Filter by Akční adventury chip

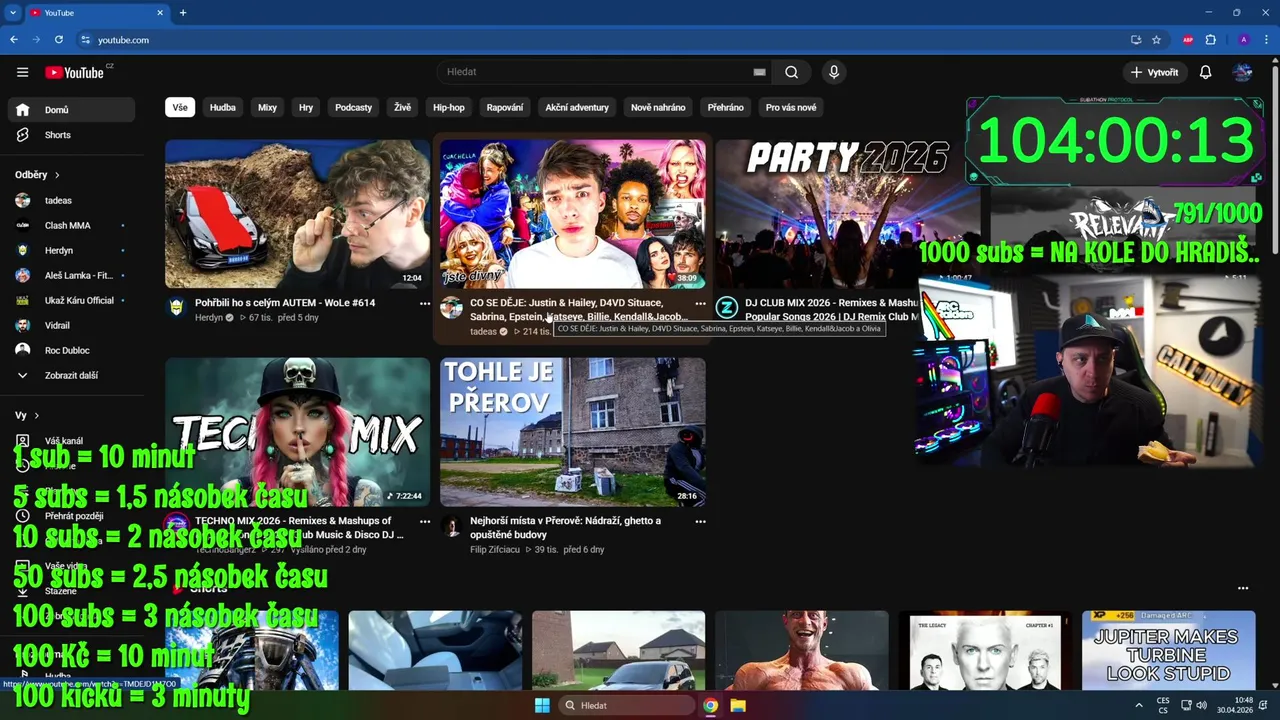(x=577, y=107)
